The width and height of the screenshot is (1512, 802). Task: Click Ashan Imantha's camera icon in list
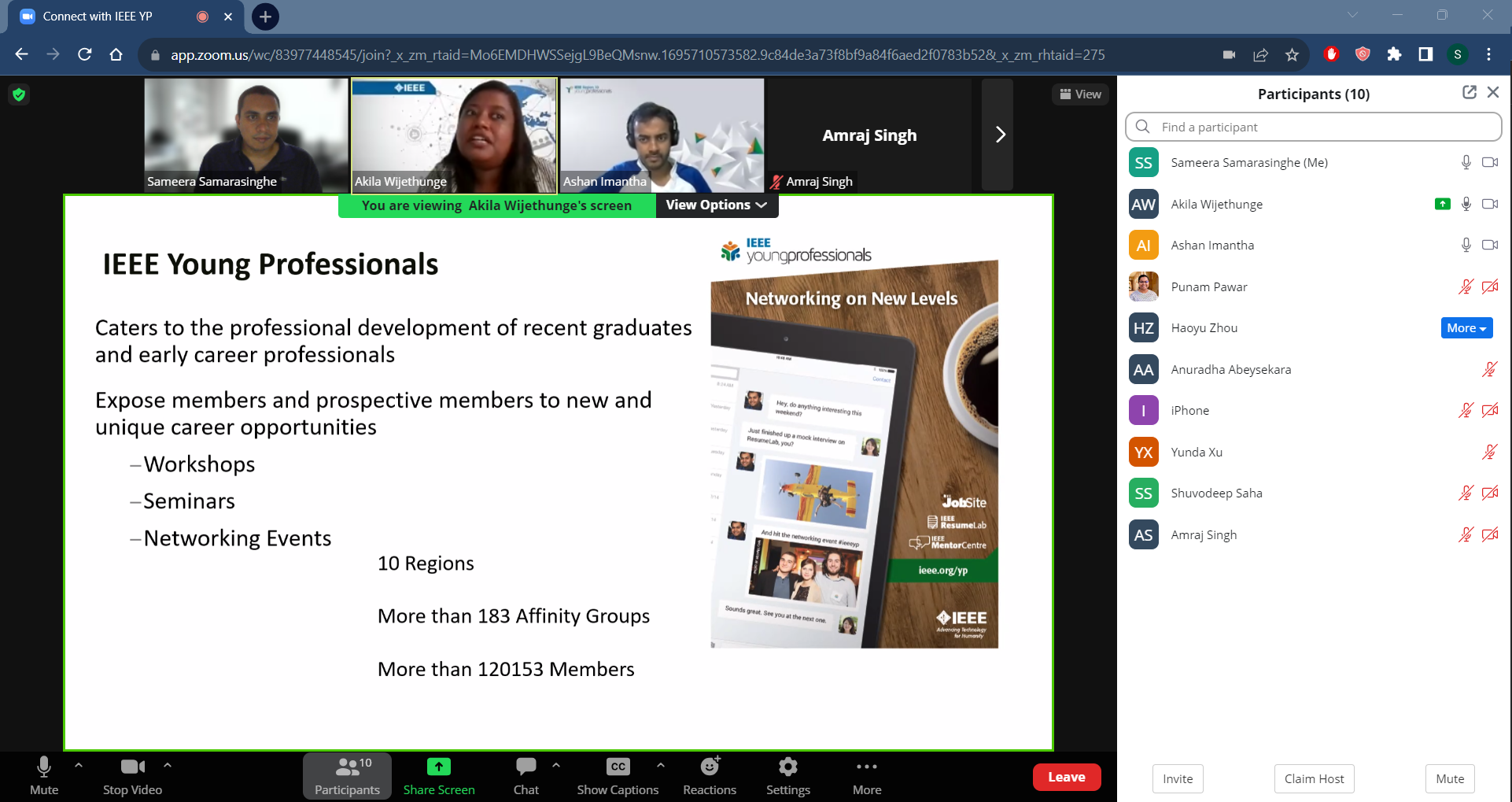1490,245
